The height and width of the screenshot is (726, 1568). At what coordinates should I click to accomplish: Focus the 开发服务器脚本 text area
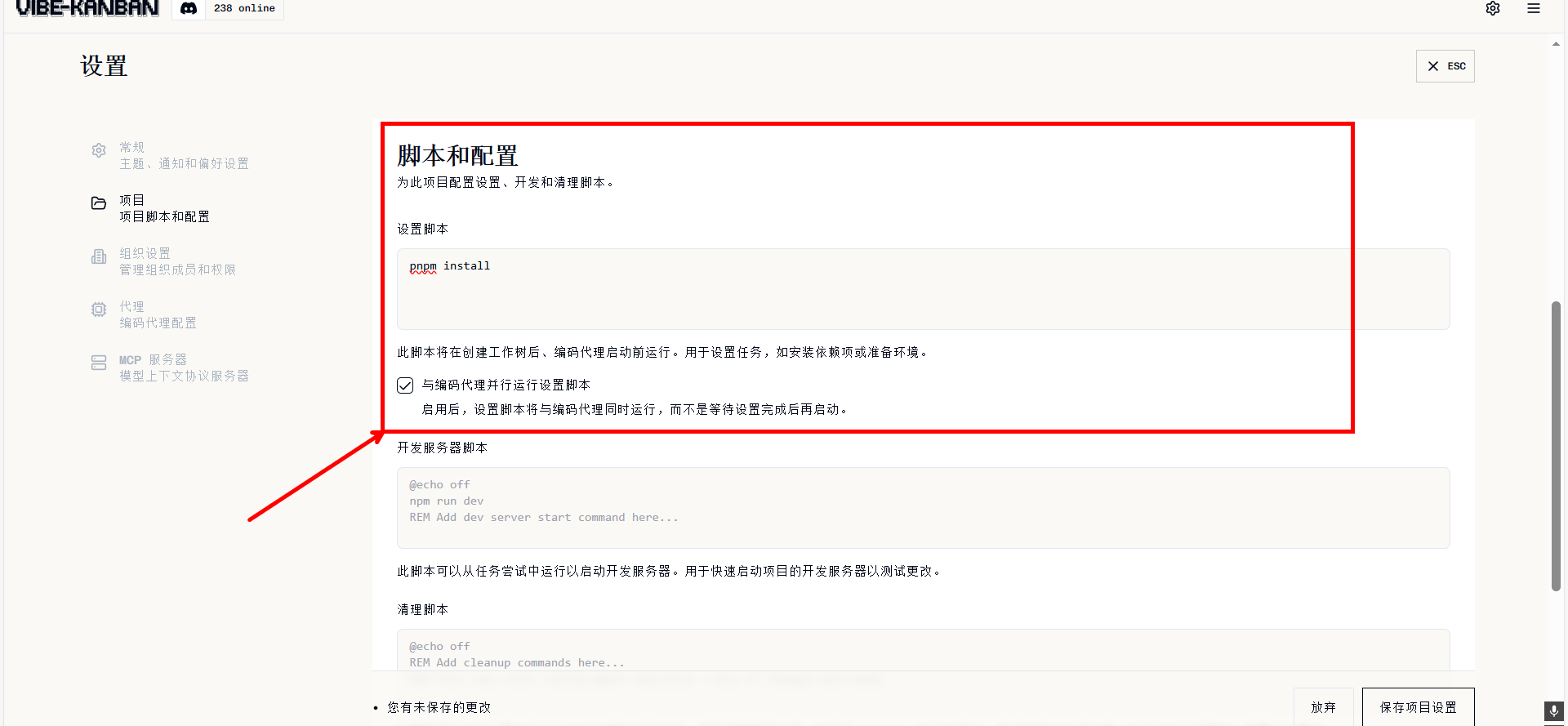coord(923,508)
